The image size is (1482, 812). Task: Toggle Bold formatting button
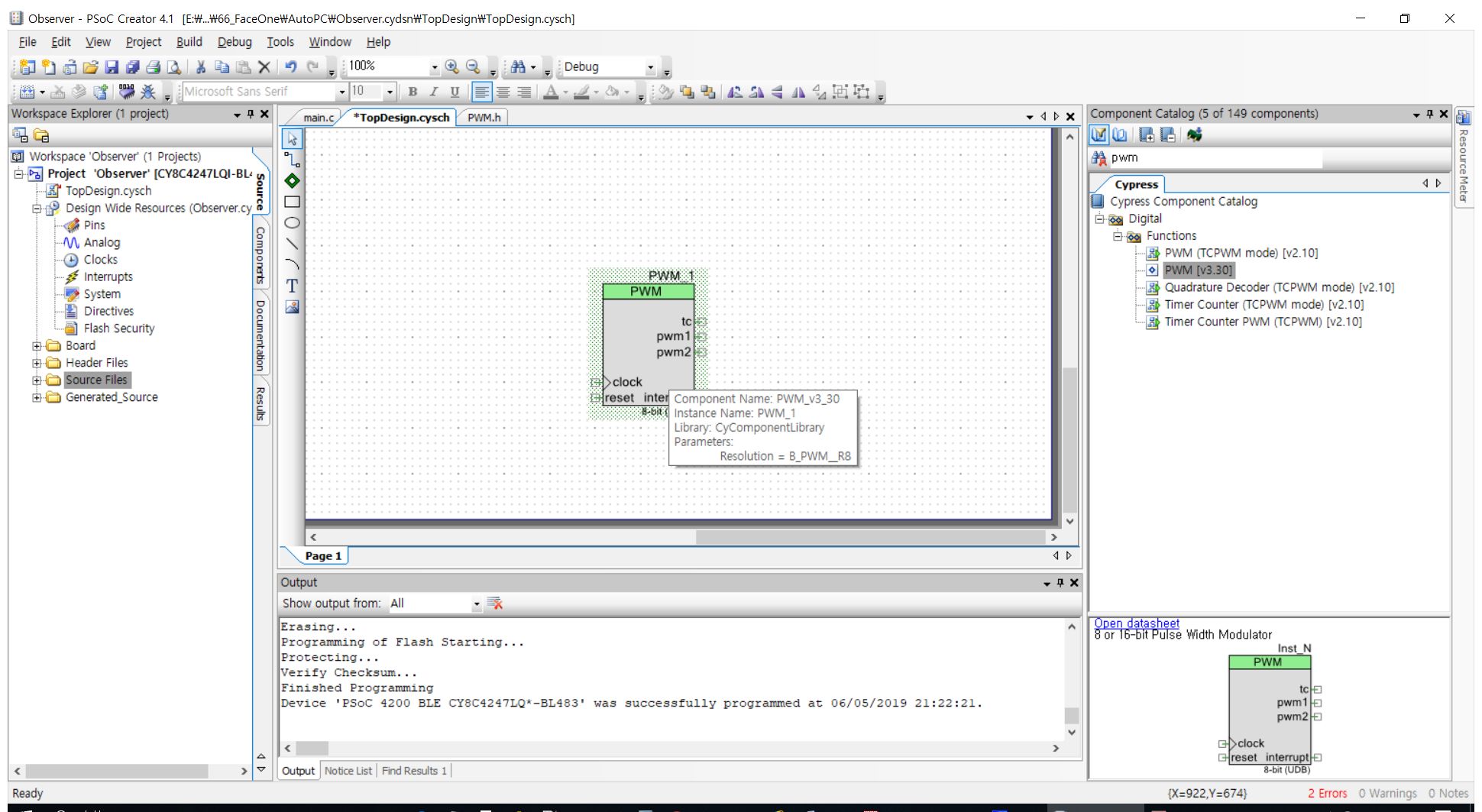(413, 92)
